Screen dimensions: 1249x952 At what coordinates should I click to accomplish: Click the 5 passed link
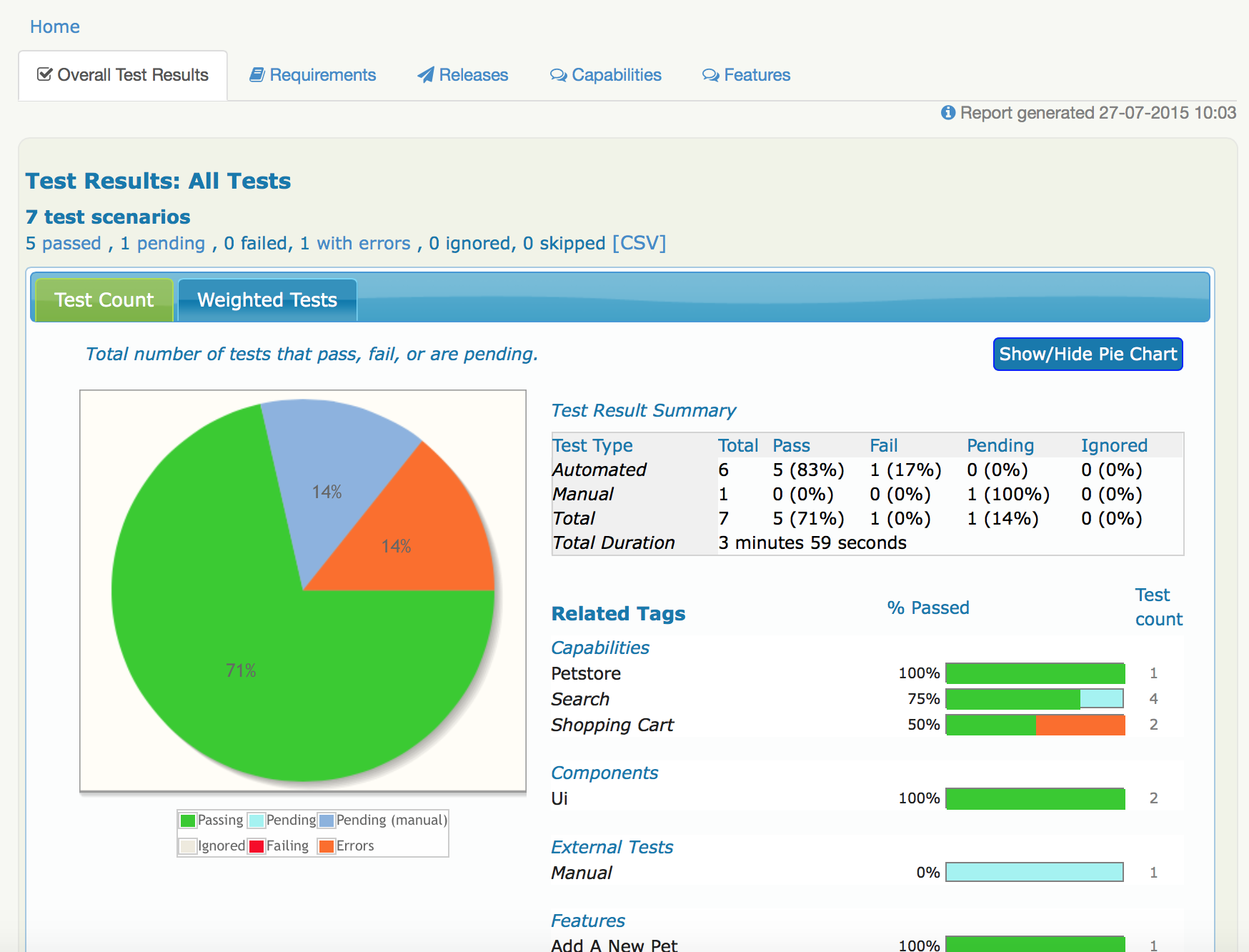63,243
